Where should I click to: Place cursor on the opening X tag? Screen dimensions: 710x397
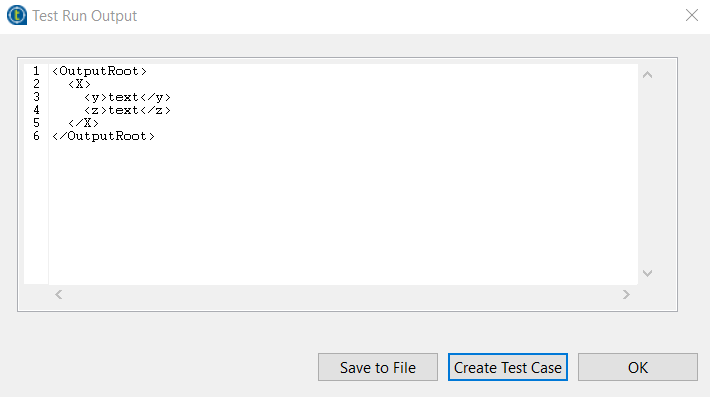coord(79,84)
